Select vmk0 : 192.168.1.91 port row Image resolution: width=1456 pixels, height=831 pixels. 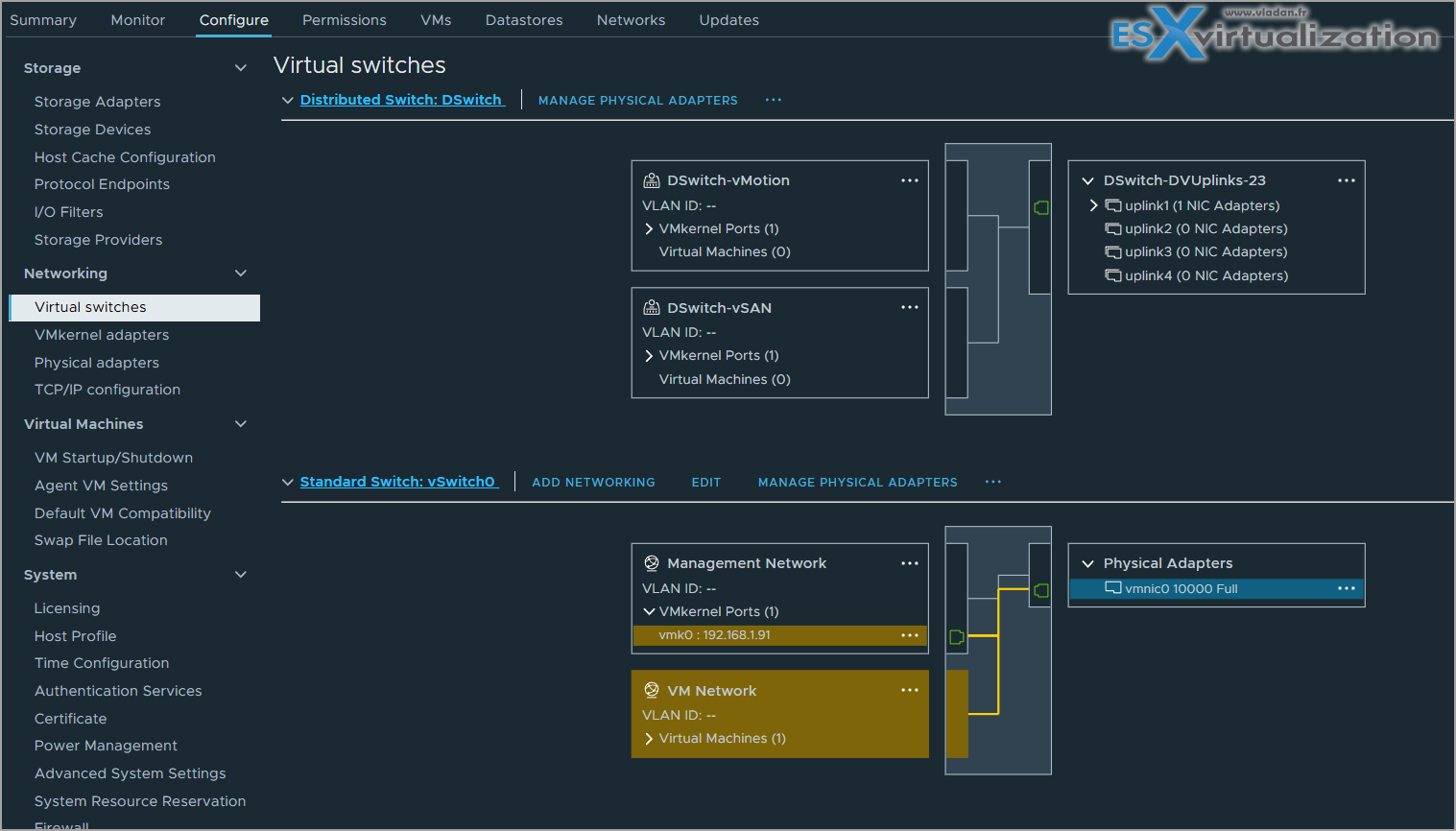780,635
